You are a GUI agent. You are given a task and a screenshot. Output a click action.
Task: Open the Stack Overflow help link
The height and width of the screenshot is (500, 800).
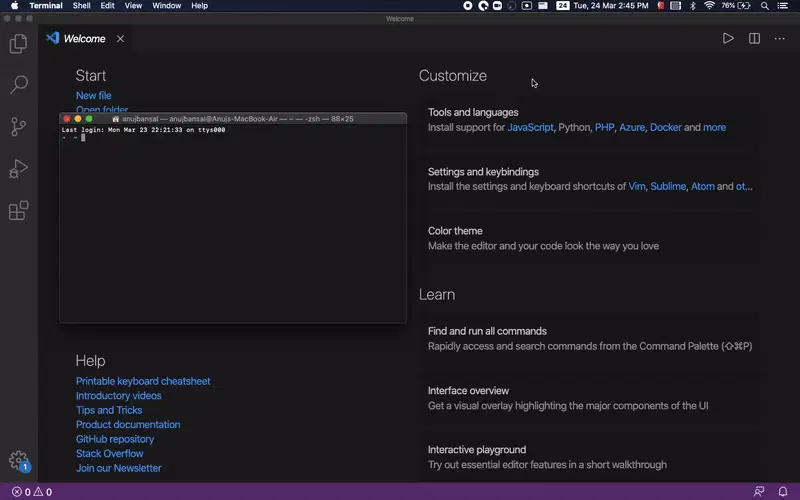pos(110,454)
